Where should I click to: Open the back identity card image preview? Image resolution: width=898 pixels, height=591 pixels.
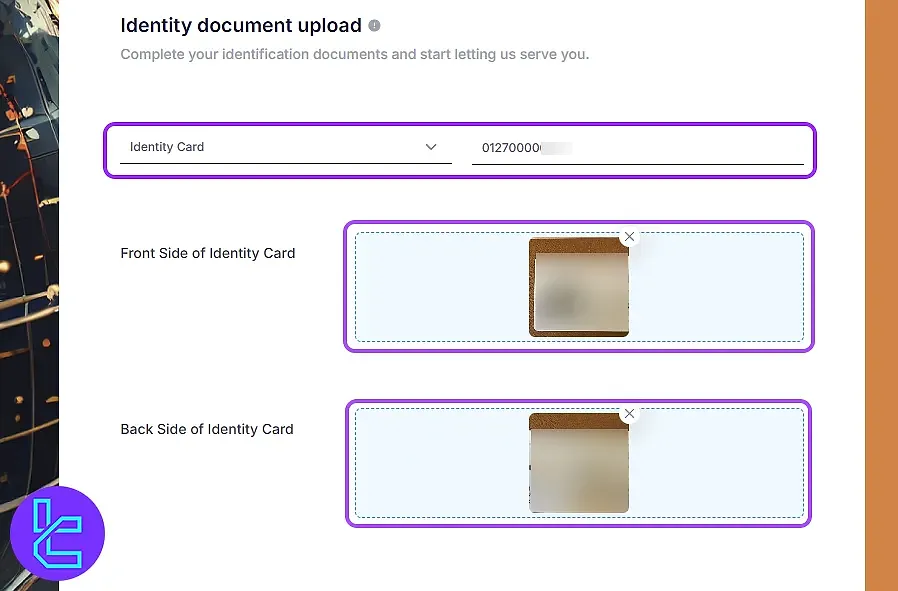[x=578, y=463]
